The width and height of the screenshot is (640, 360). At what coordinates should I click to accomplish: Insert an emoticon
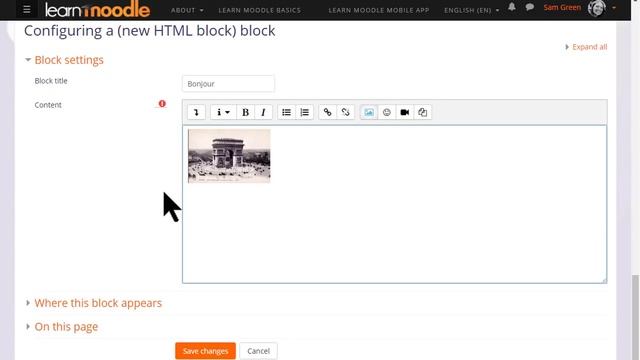pos(387,112)
